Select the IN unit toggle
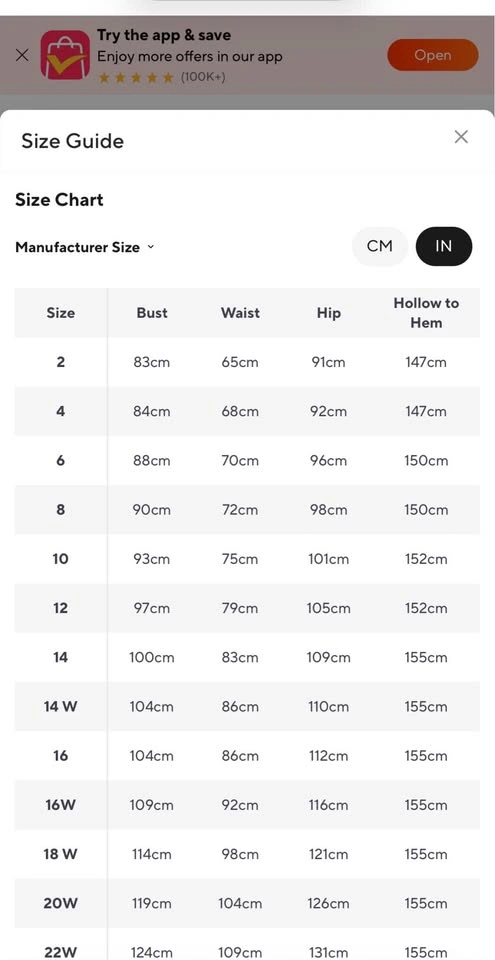 point(444,246)
